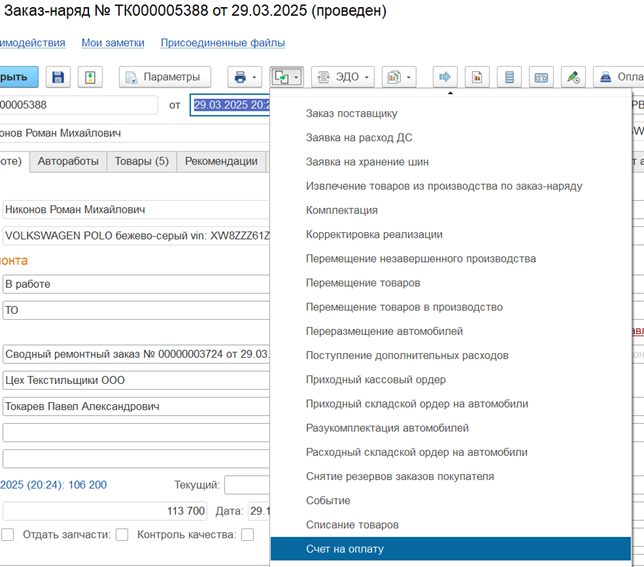
Task: Click the post document icon next to save
Action: (x=92, y=77)
